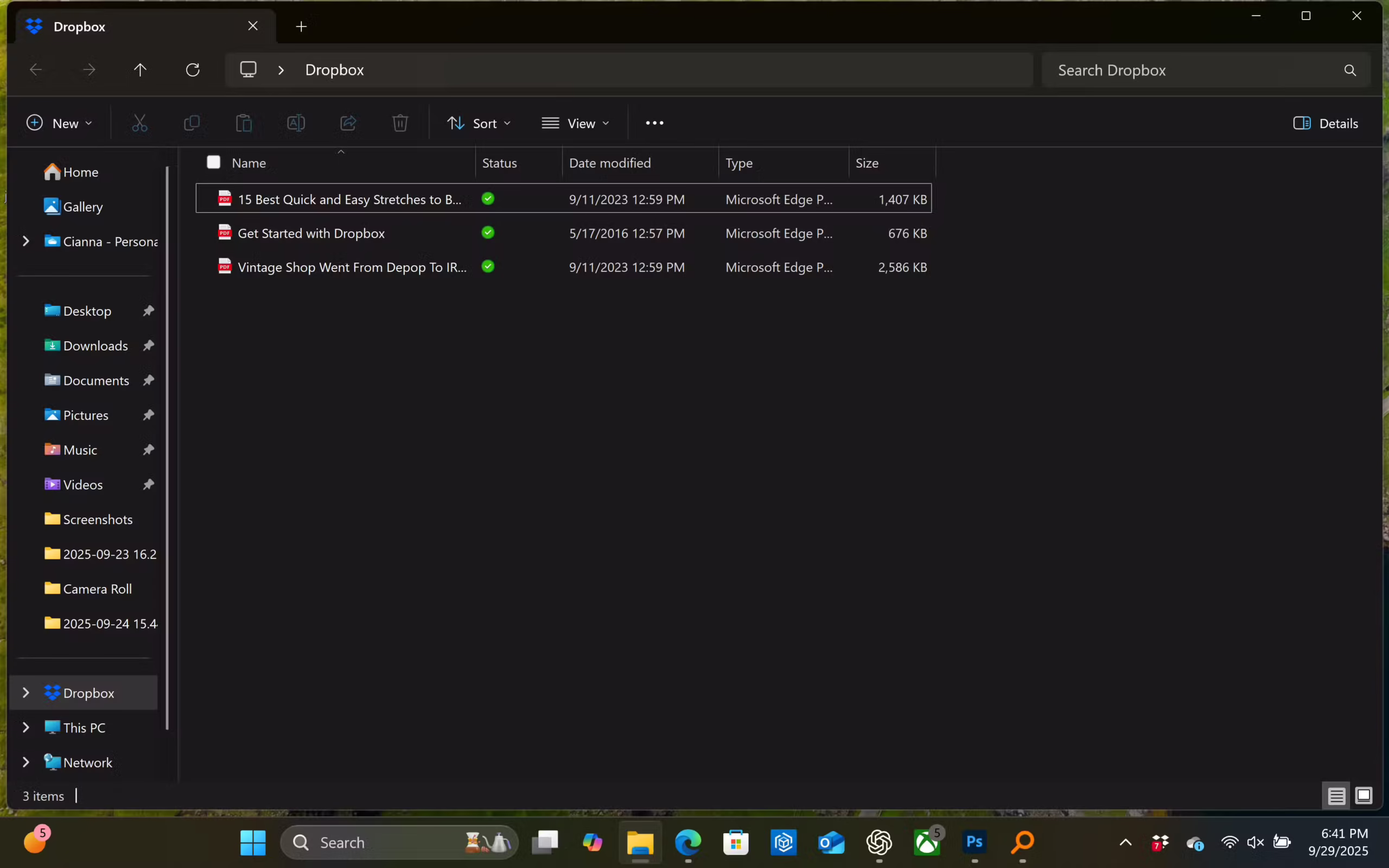
Task: Switch to large thumbnails view at bottom right
Action: [1365, 796]
